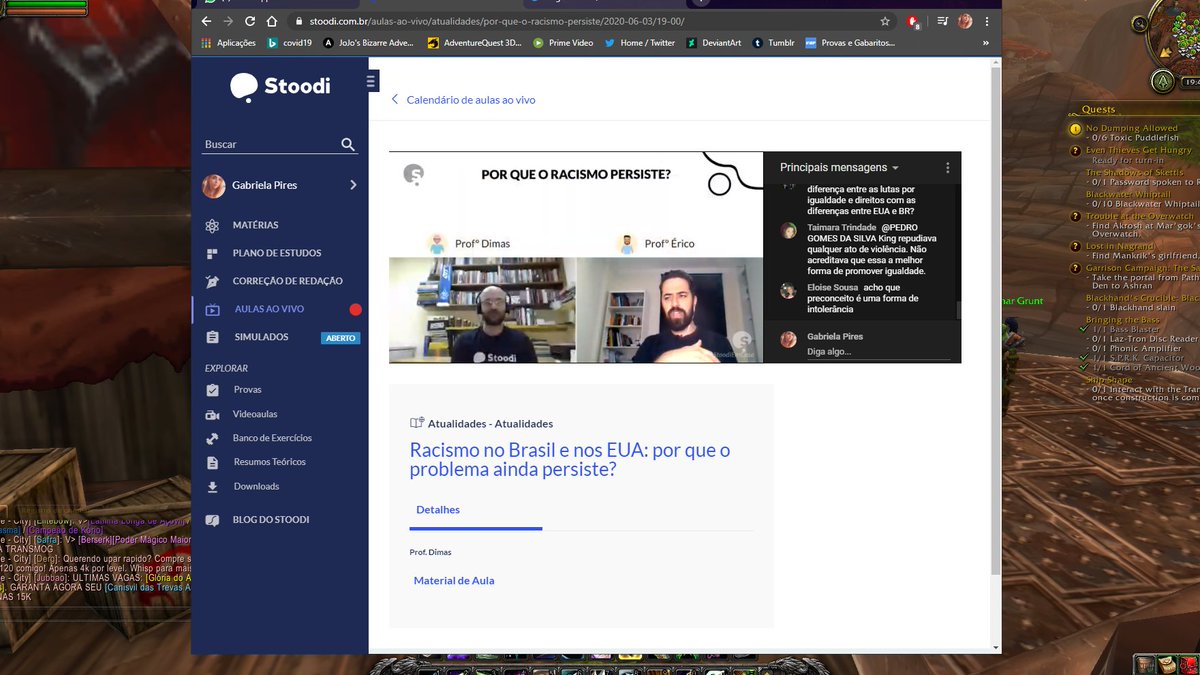Click Prof° Dimas video feed
The width and height of the screenshot is (1200, 675).
point(482,310)
